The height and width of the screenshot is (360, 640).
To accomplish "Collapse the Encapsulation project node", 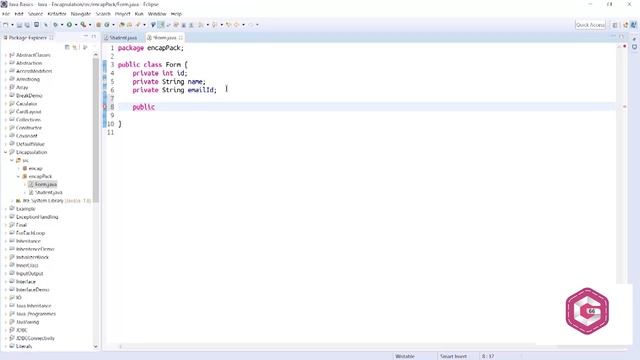I will point(6,152).
